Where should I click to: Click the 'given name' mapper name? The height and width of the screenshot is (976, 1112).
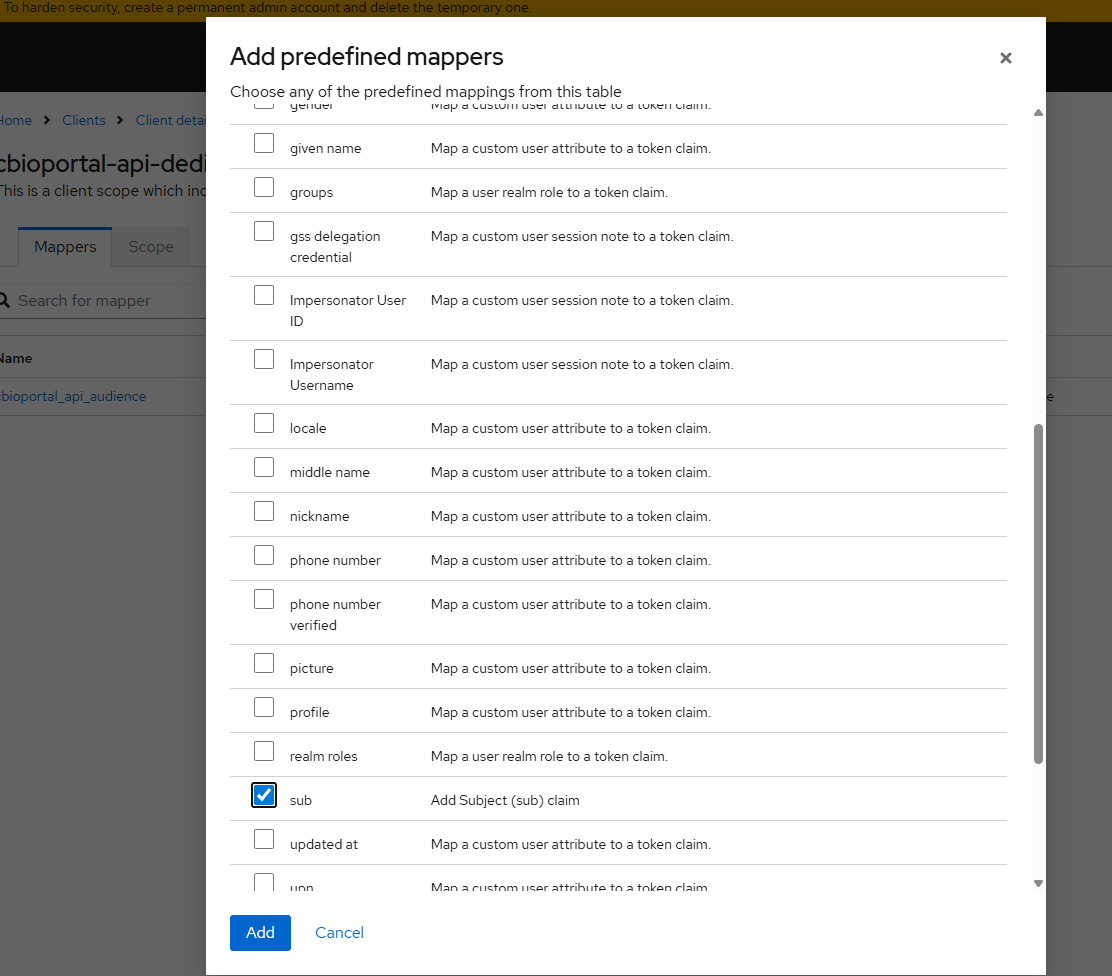pyautogui.click(x=326, y=148)
